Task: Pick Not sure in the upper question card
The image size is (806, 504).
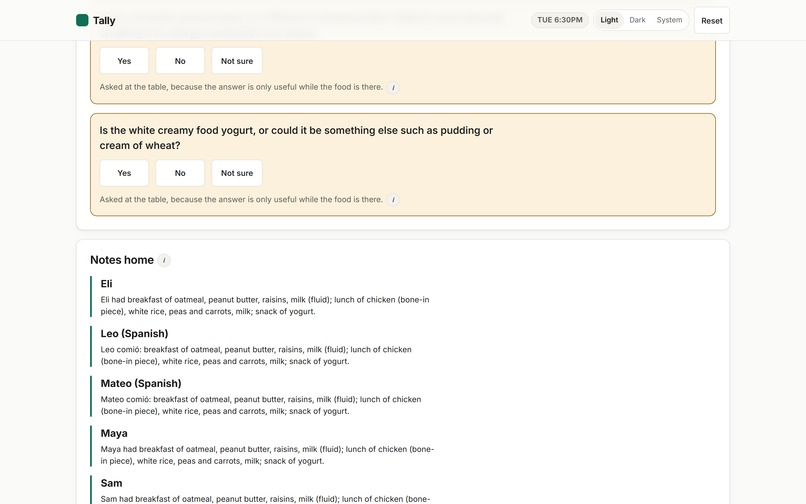Action: [x=237, y=61]
